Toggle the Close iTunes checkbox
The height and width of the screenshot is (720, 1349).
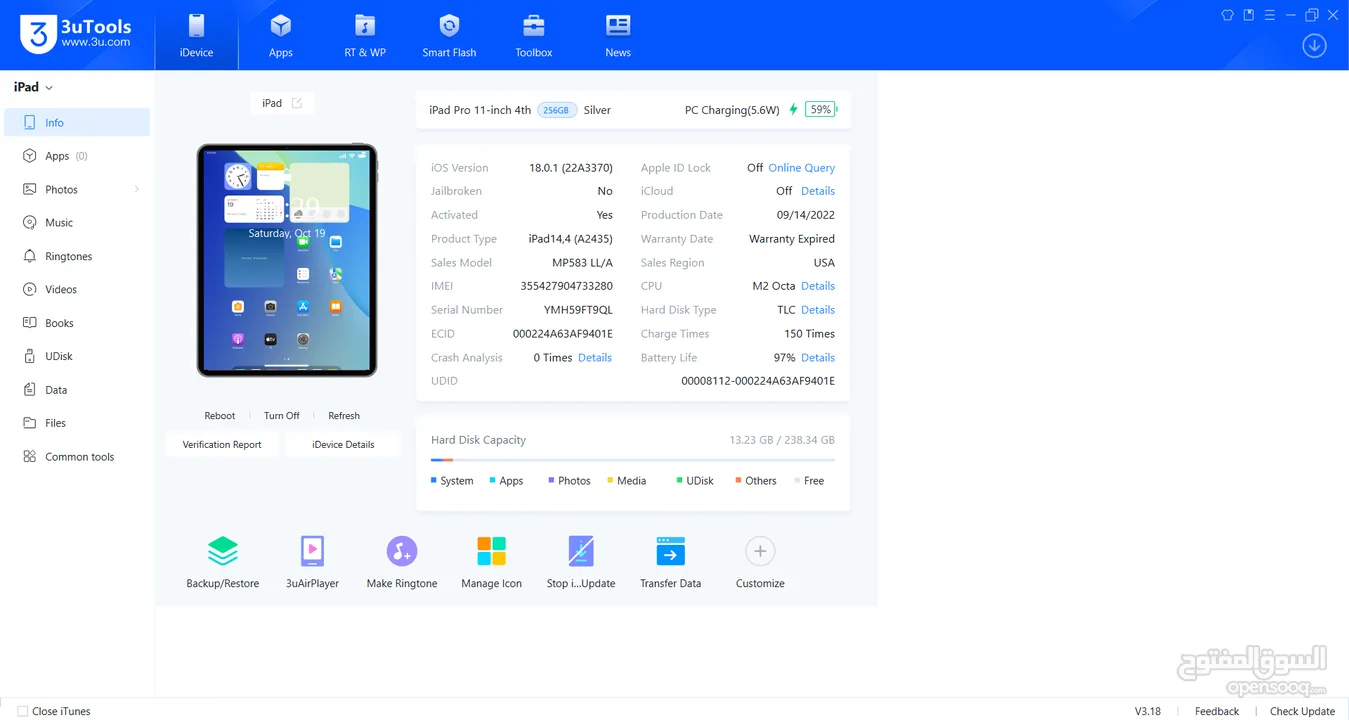click(23, 712)
